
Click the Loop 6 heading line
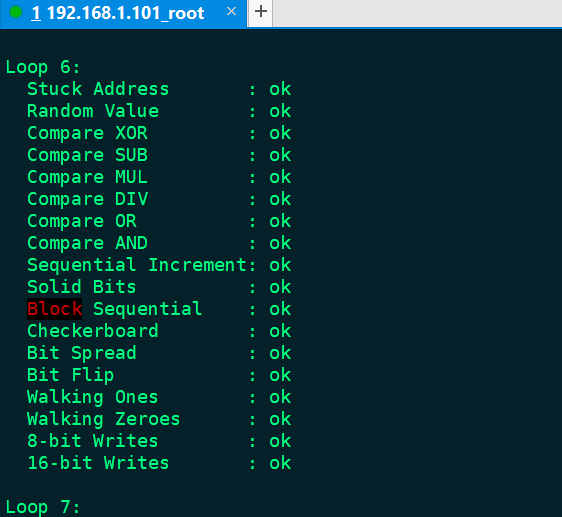43,67
